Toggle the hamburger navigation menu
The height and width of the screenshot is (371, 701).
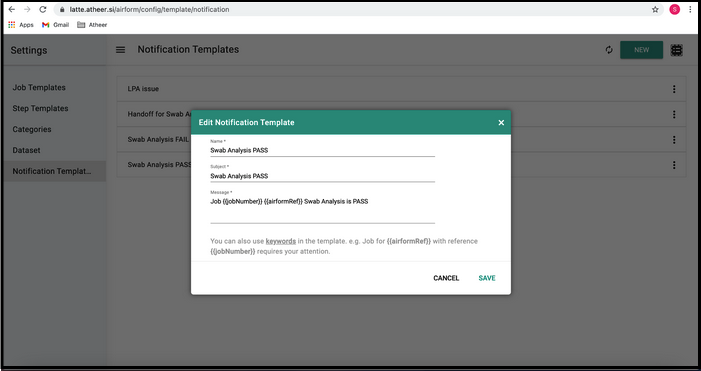pos(121,50)
